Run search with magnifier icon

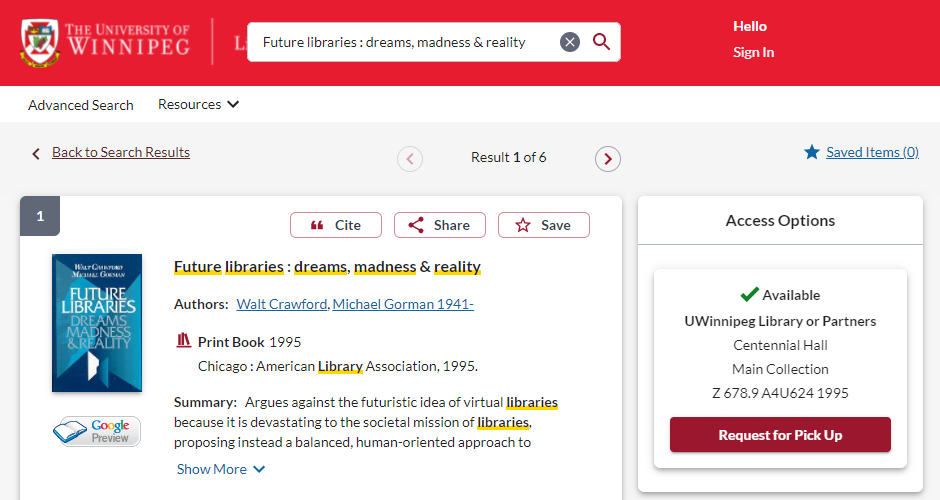click(601, 42)
